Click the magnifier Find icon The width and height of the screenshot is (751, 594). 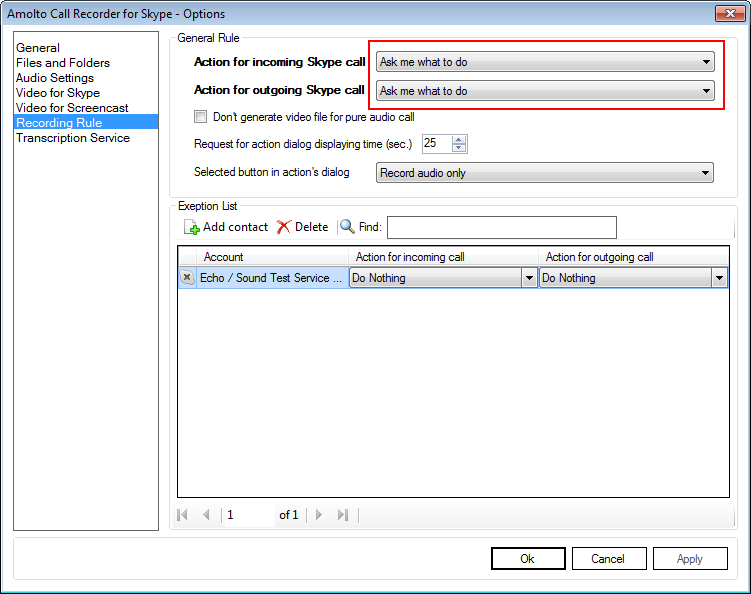tap(347, 227)
